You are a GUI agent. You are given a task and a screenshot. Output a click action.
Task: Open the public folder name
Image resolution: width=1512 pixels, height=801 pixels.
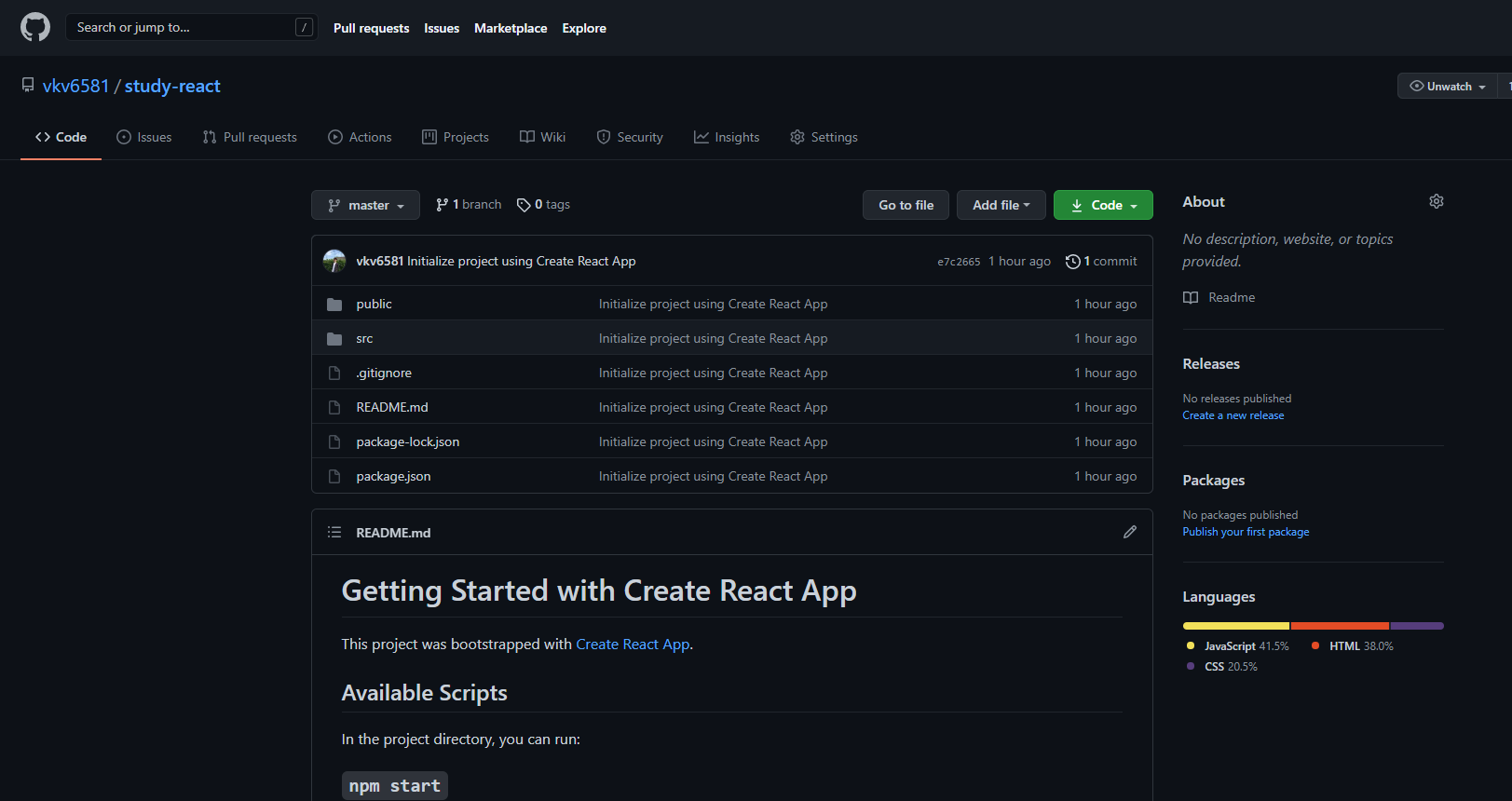pos(374,305)
